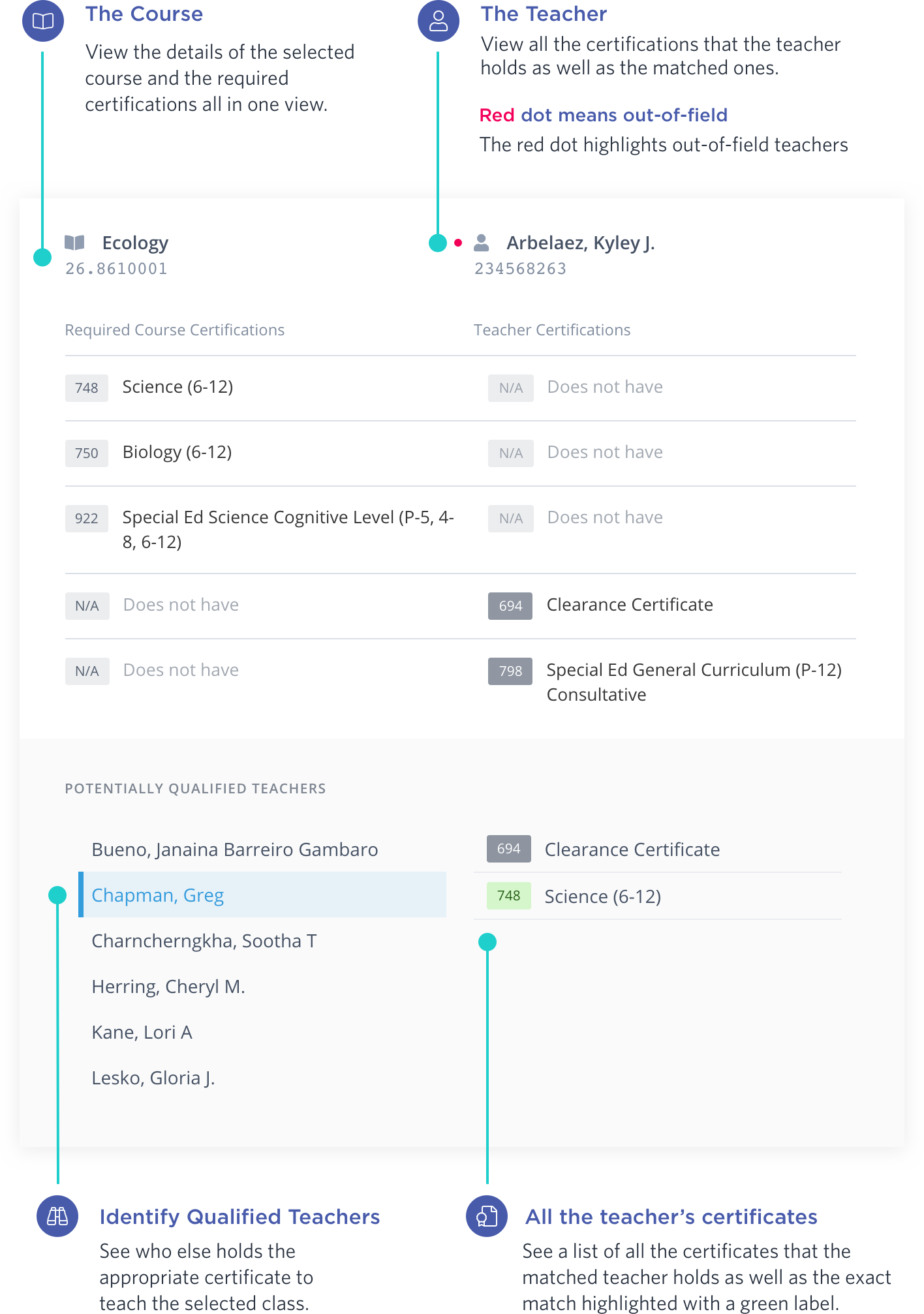Click the Science (6-12) required certification row
Image resolution: width=924 pixels, height=1314 pixels.
pos(177,387)
